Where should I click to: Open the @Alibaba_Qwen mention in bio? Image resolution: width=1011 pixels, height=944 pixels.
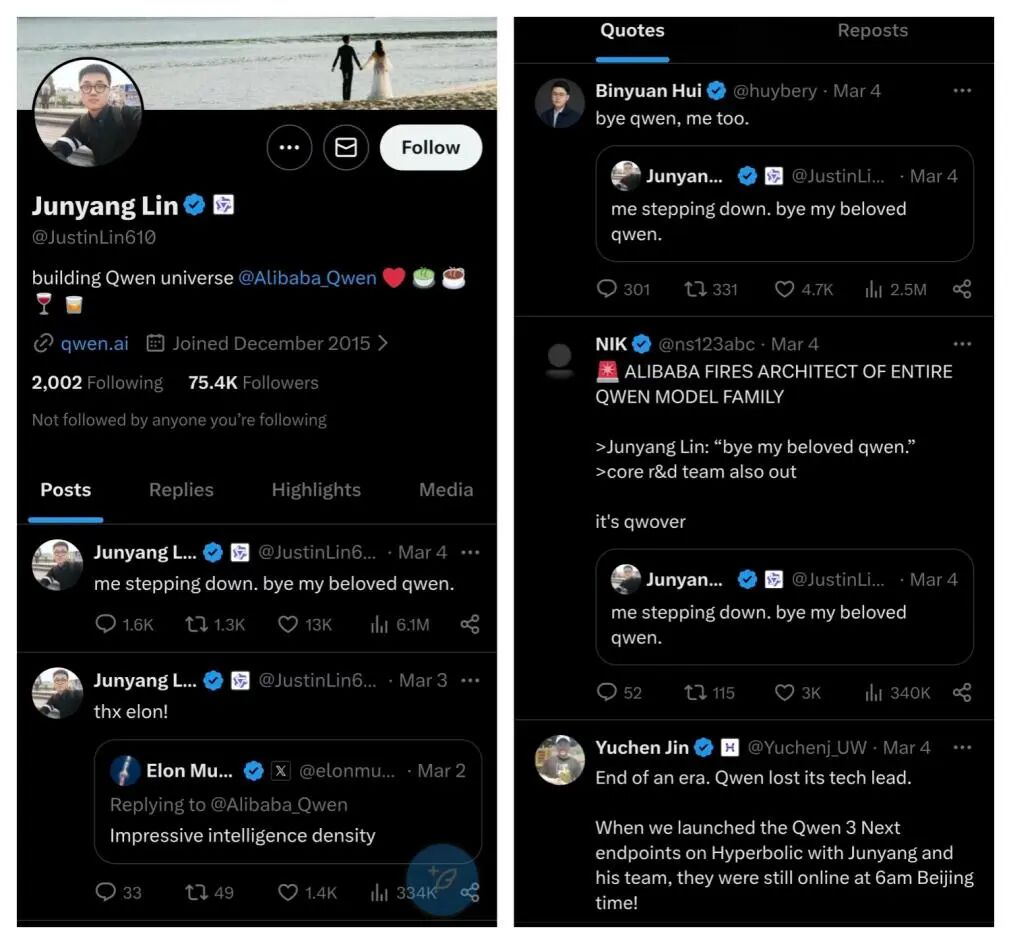pyautogui.click(x=307, y=278)
